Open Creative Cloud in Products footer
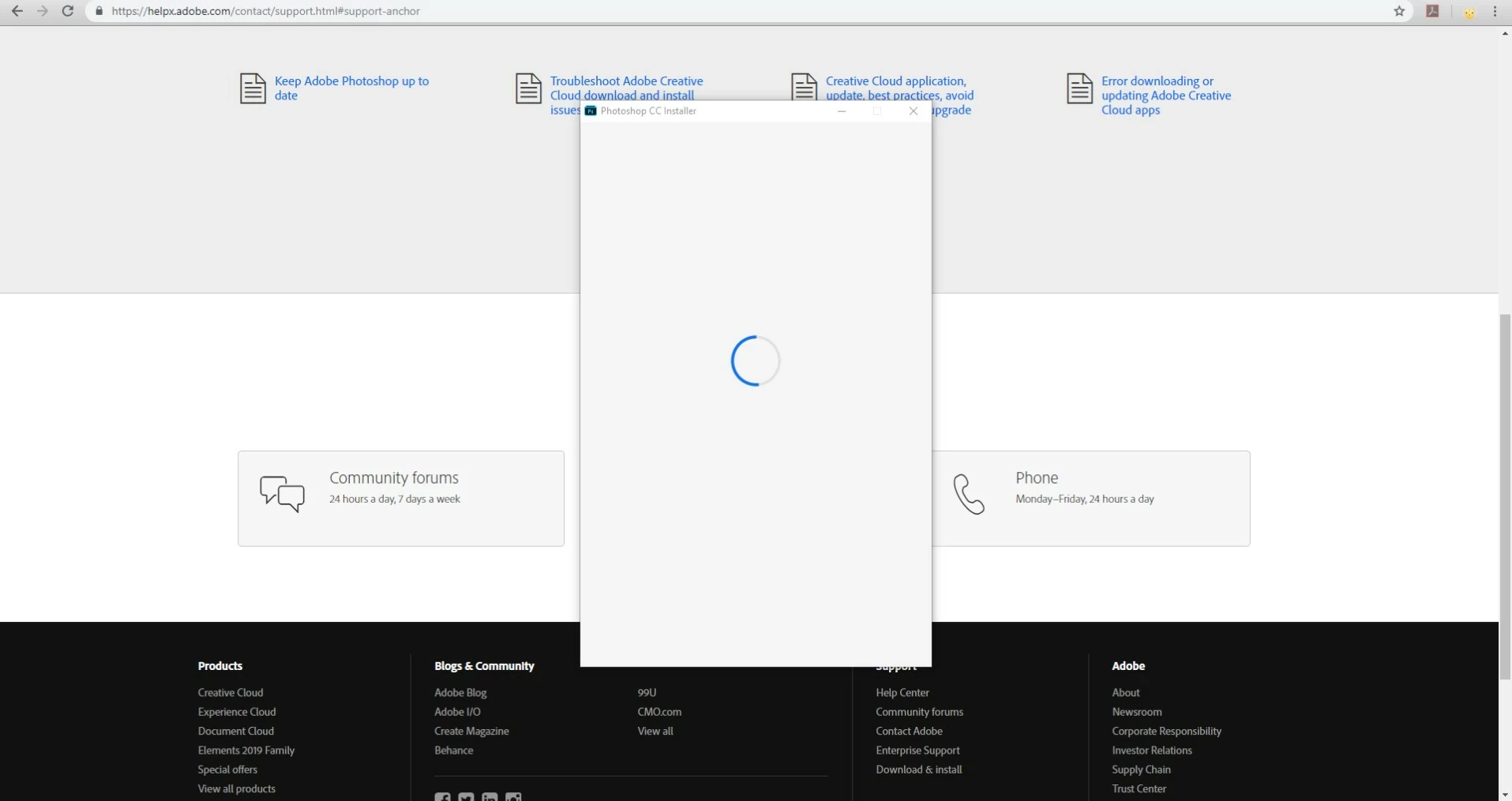Viewport: 1512px width, 801px height. [x=231, y=693]
